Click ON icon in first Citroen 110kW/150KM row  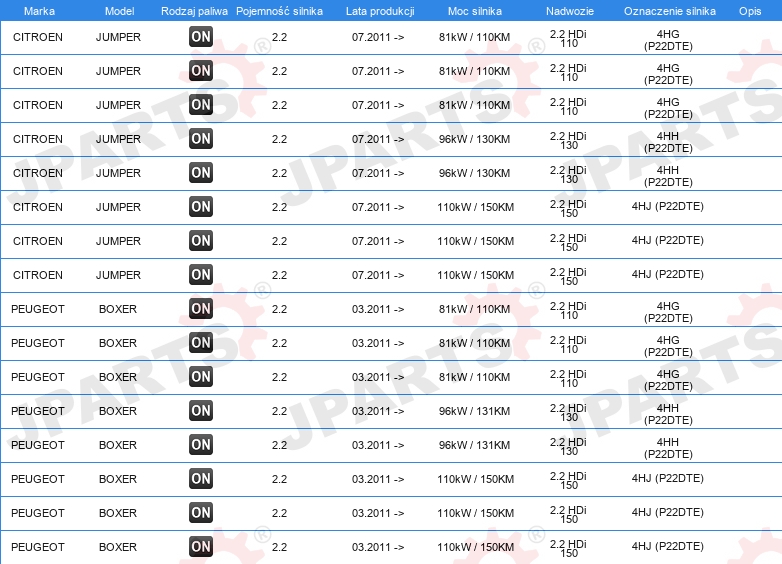201,206
